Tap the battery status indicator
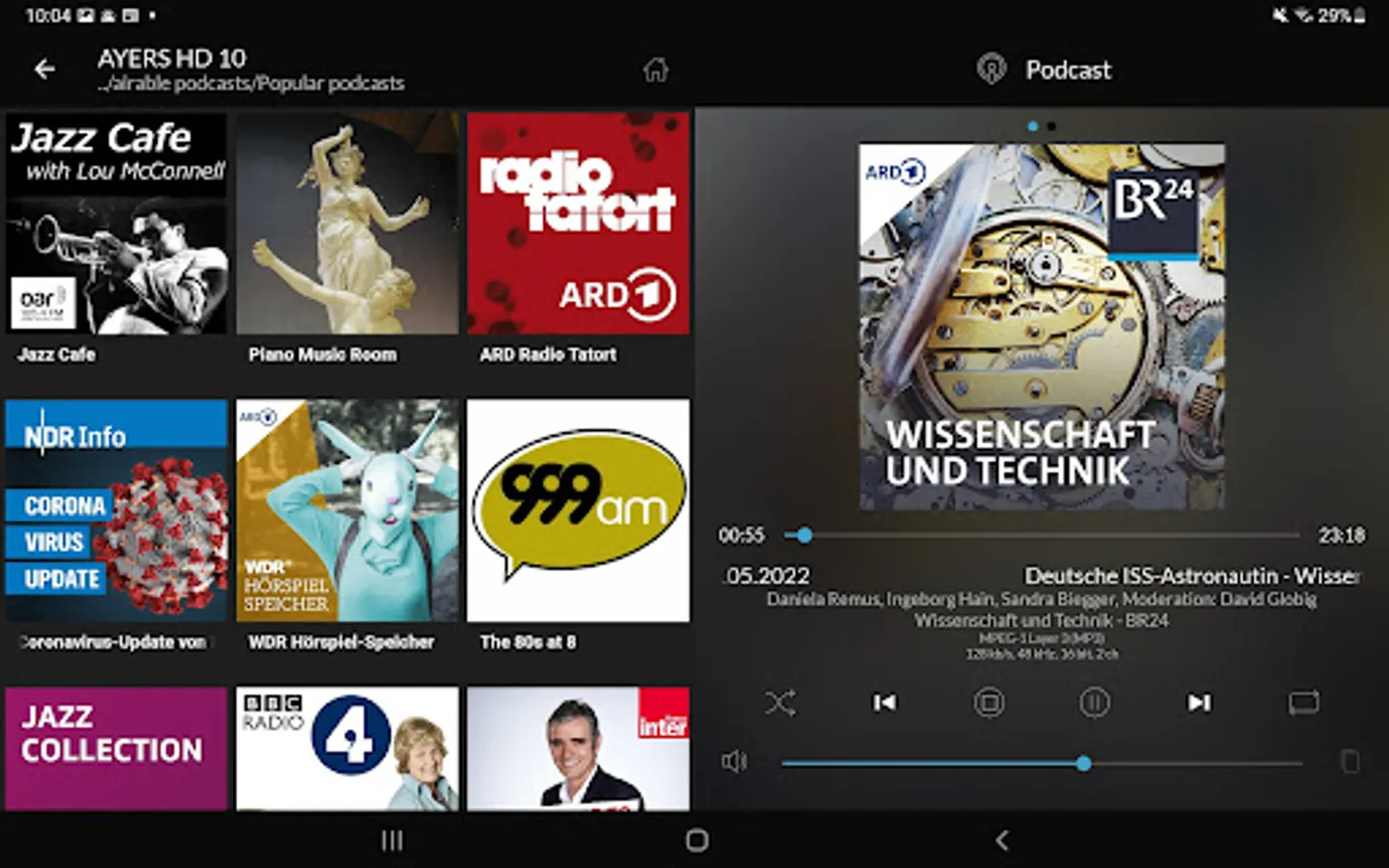Image resolution: width=1389 pixels, height=868 pixels. 1342,15
